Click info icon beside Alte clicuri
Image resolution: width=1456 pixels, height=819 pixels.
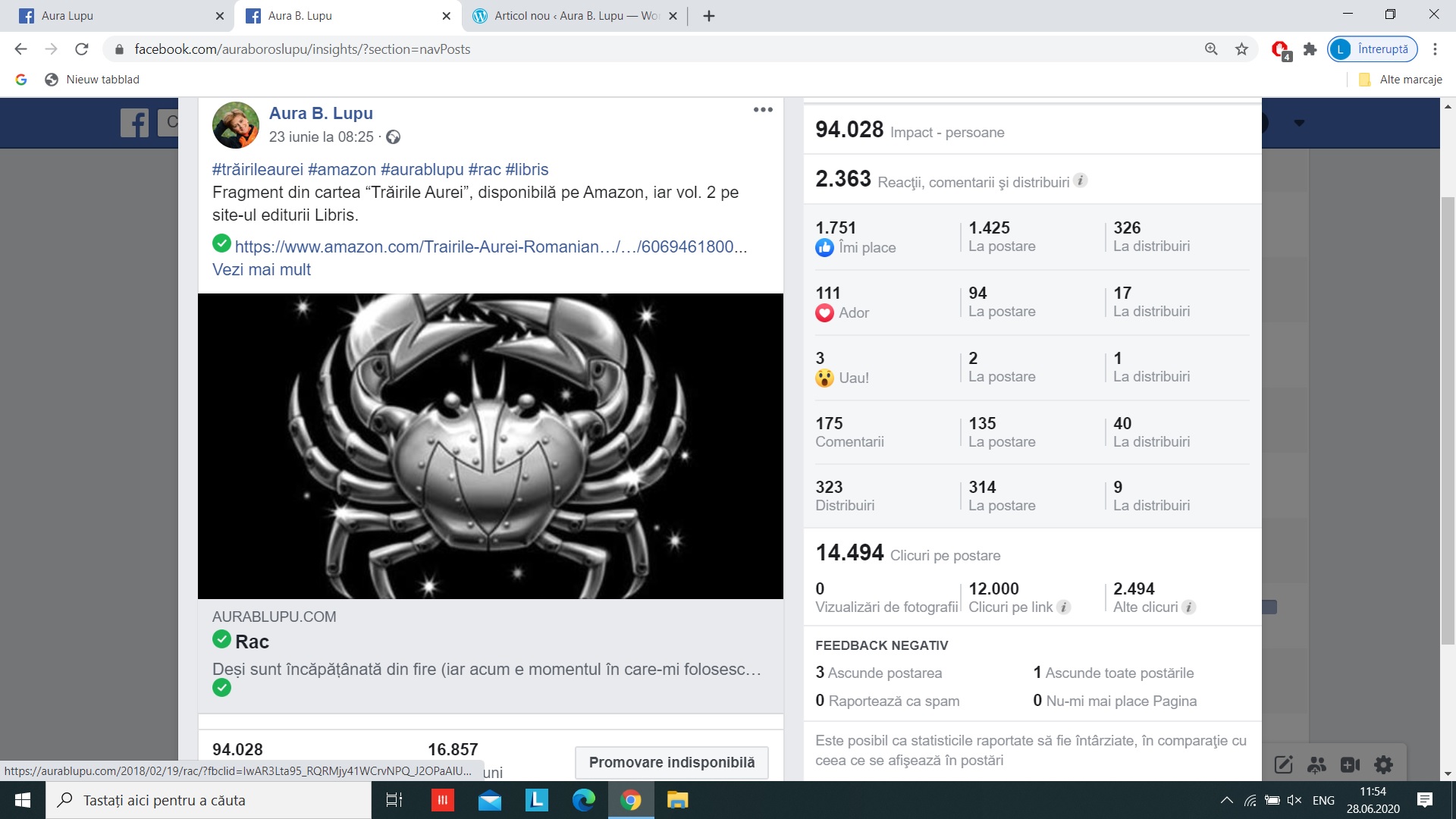(x=1189, y=607)
